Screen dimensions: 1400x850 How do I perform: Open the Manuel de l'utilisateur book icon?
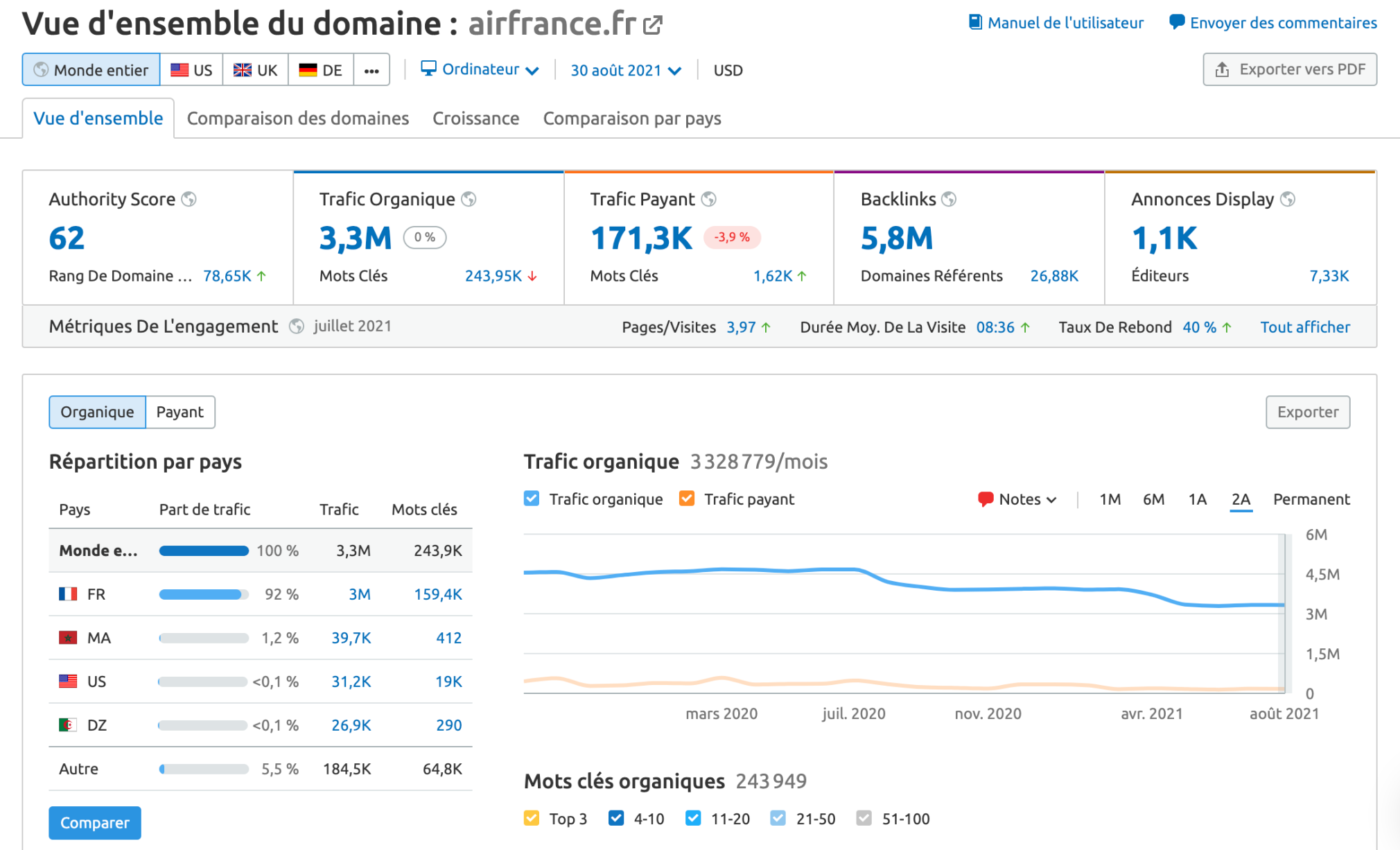(975, 21)
